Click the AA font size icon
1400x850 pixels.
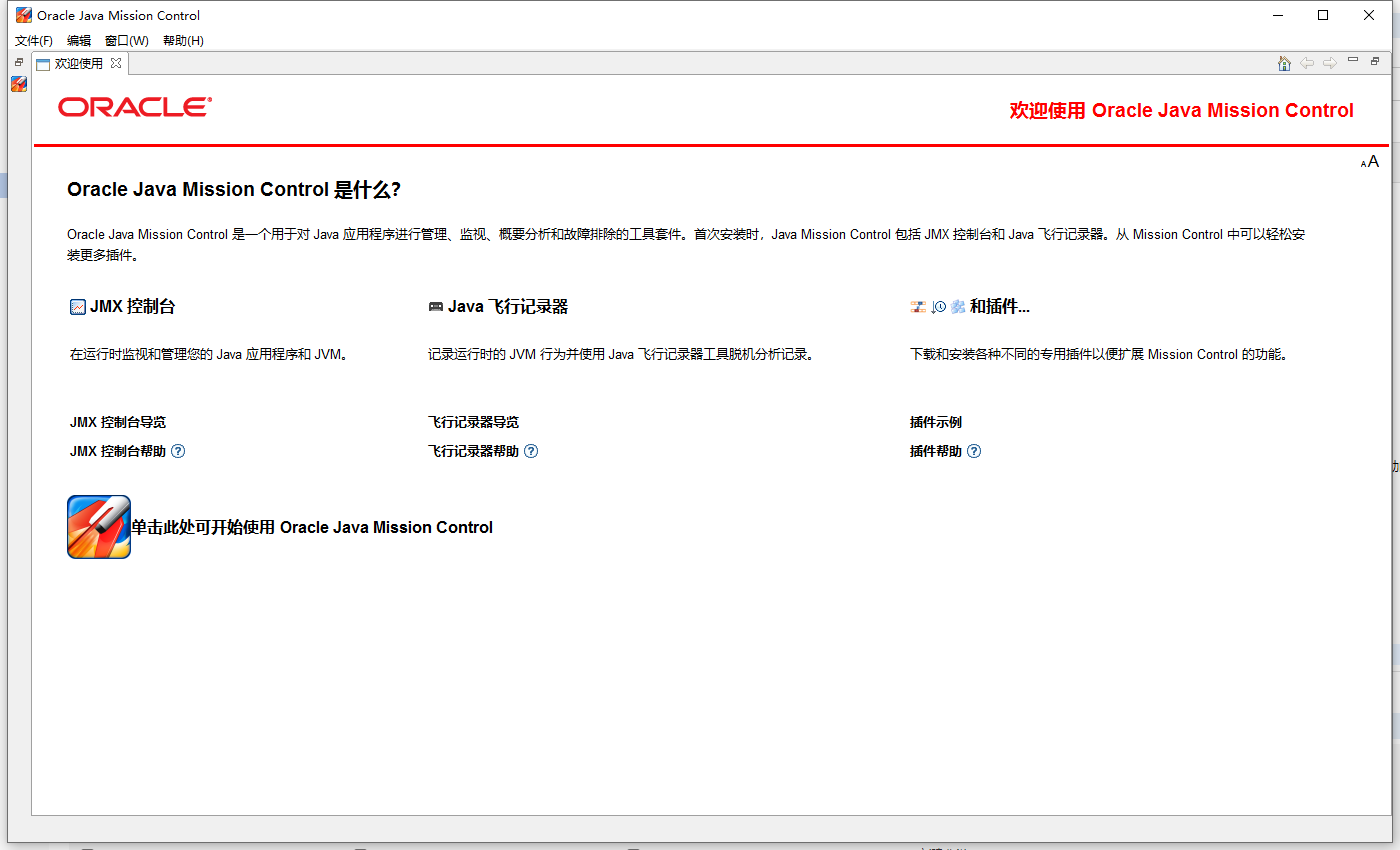click(x=1370, y=162)
